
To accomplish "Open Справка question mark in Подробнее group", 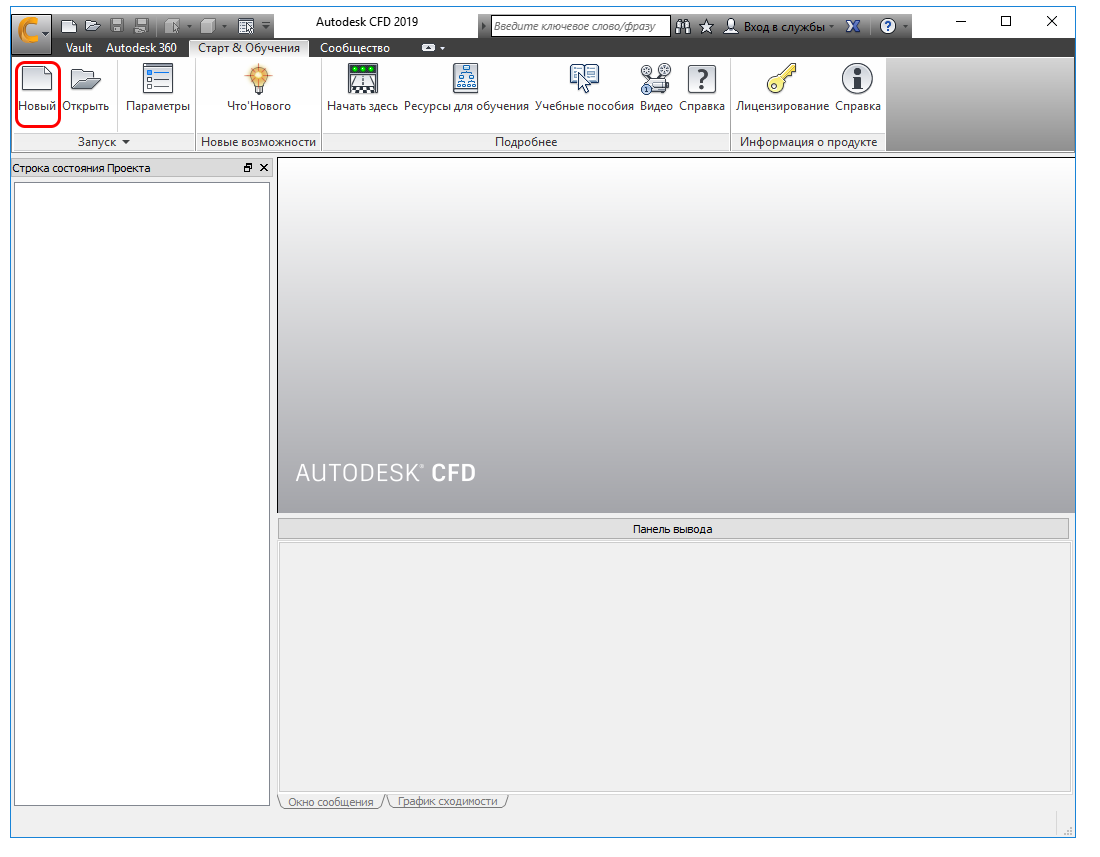I will point(702,88).
